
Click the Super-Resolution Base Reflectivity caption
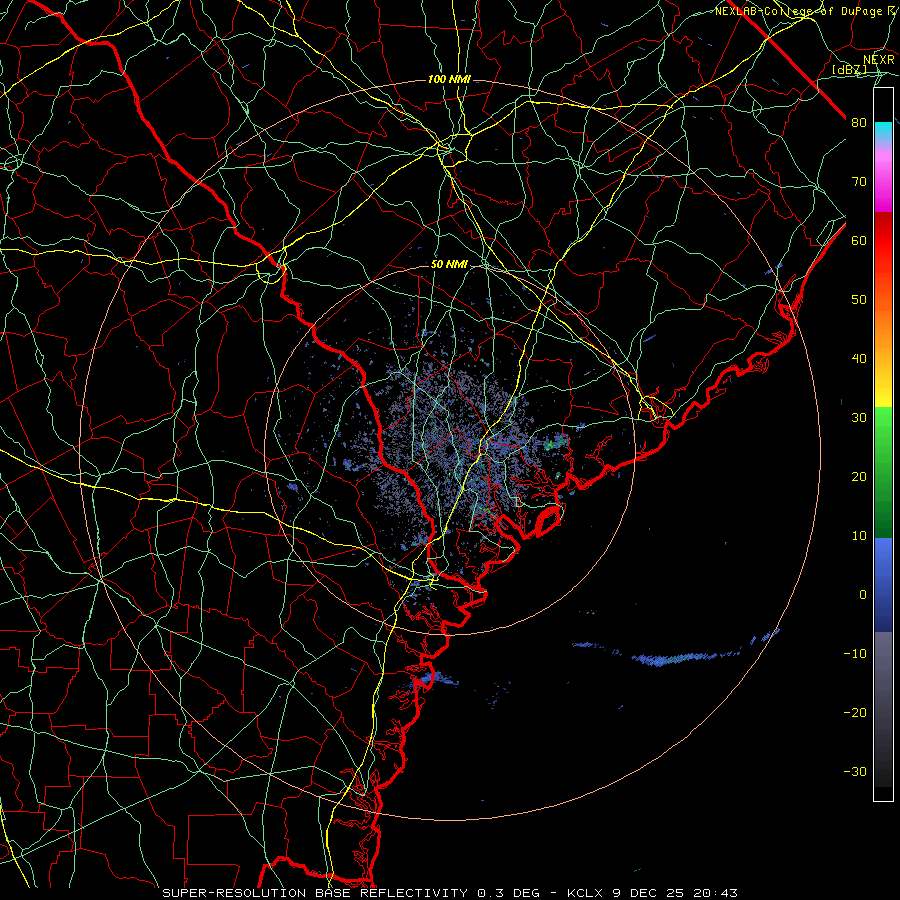tap(314, 893)
